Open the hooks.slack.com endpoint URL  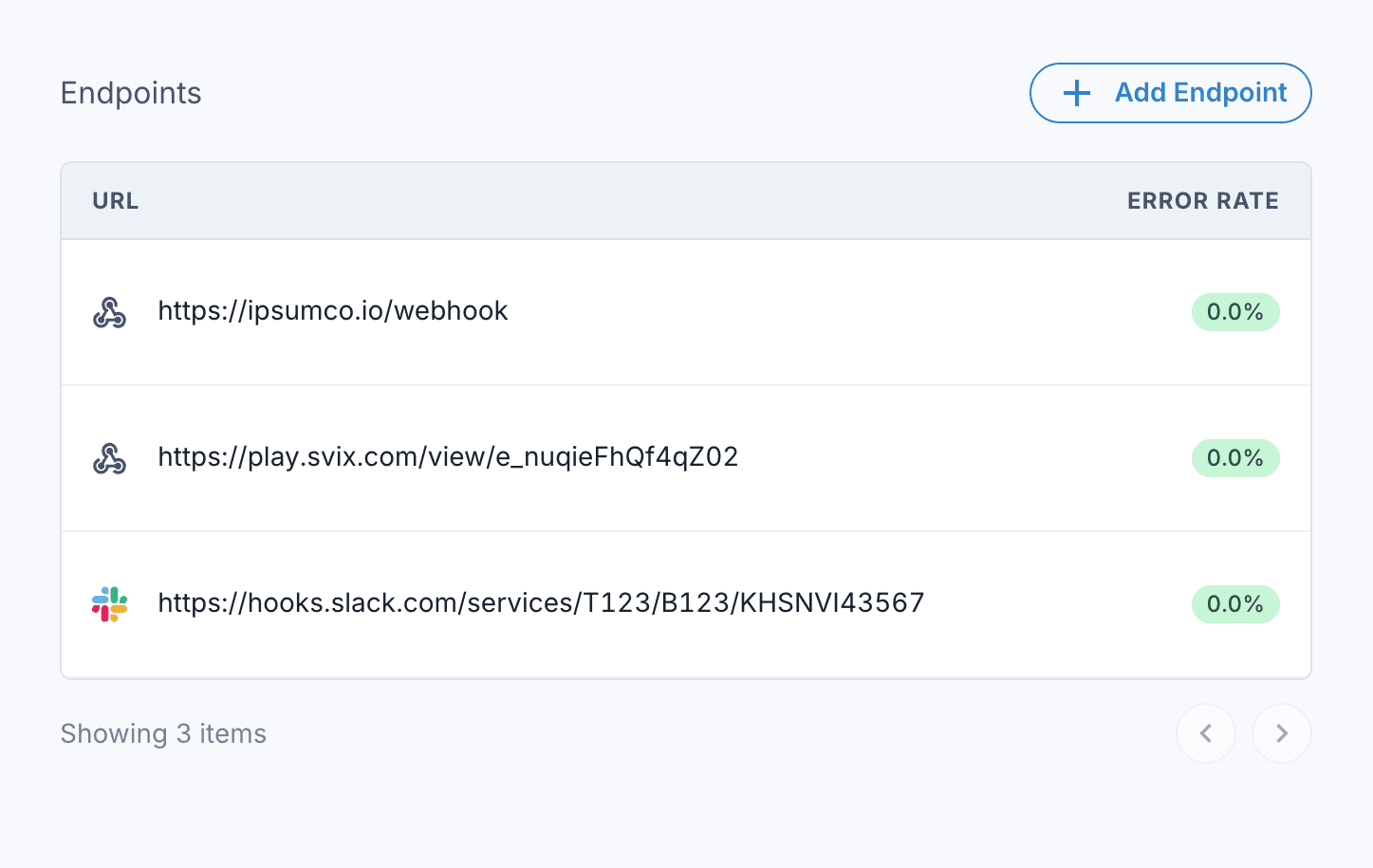(x=541, y=603)
